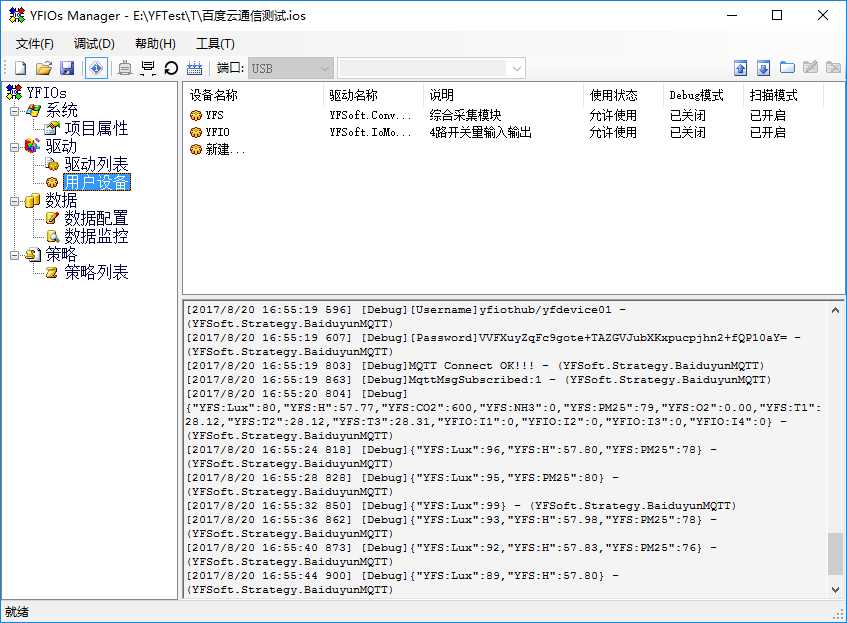The height and width of the screenshot is (623, 847).
Task: Click the blue folder icon in right toolbar
Action: (787, 68)
